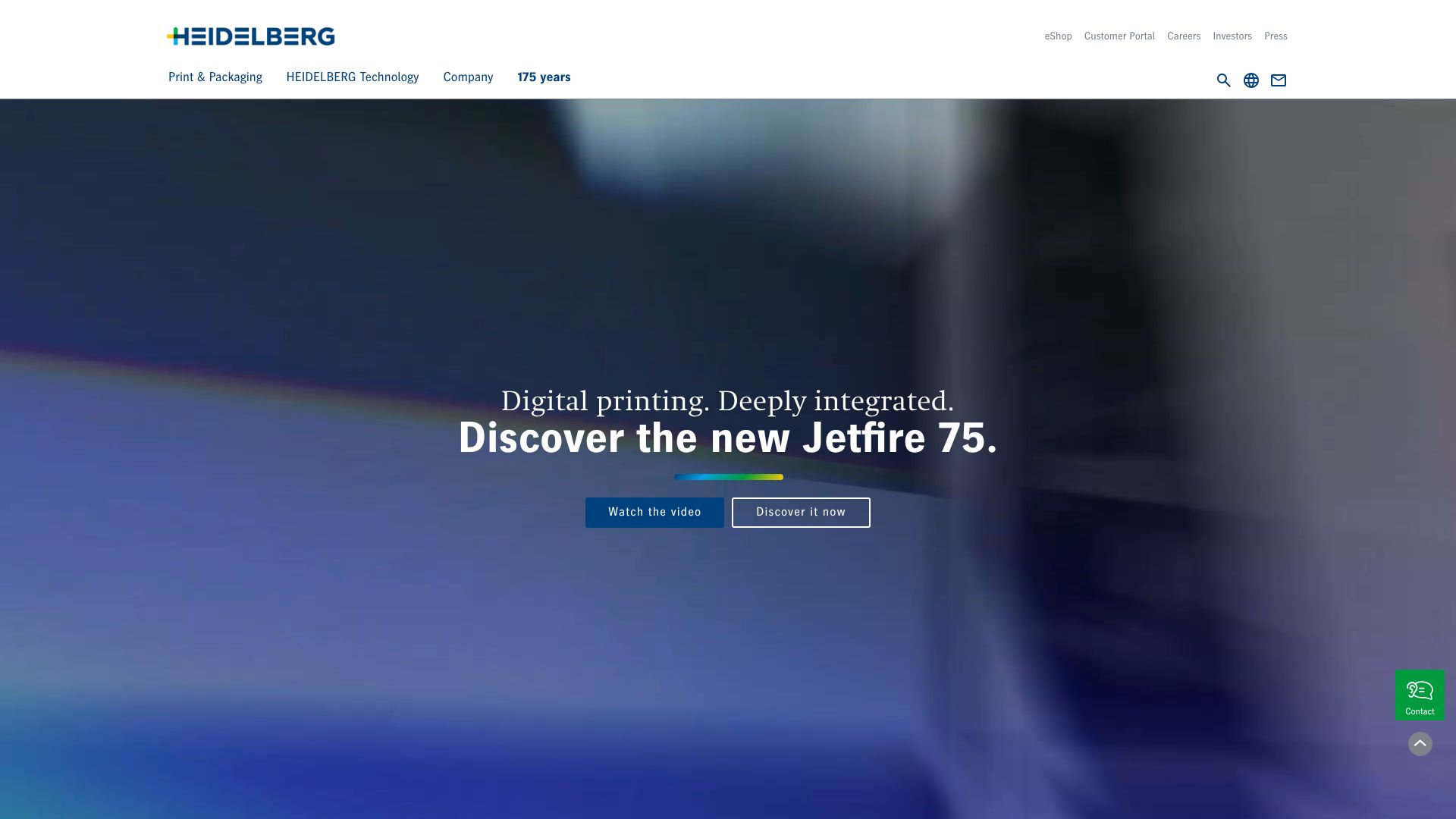1456x819 pixels.
Task: Click the Jetfire 75 headline text
Action: click(x=728, y=438)
